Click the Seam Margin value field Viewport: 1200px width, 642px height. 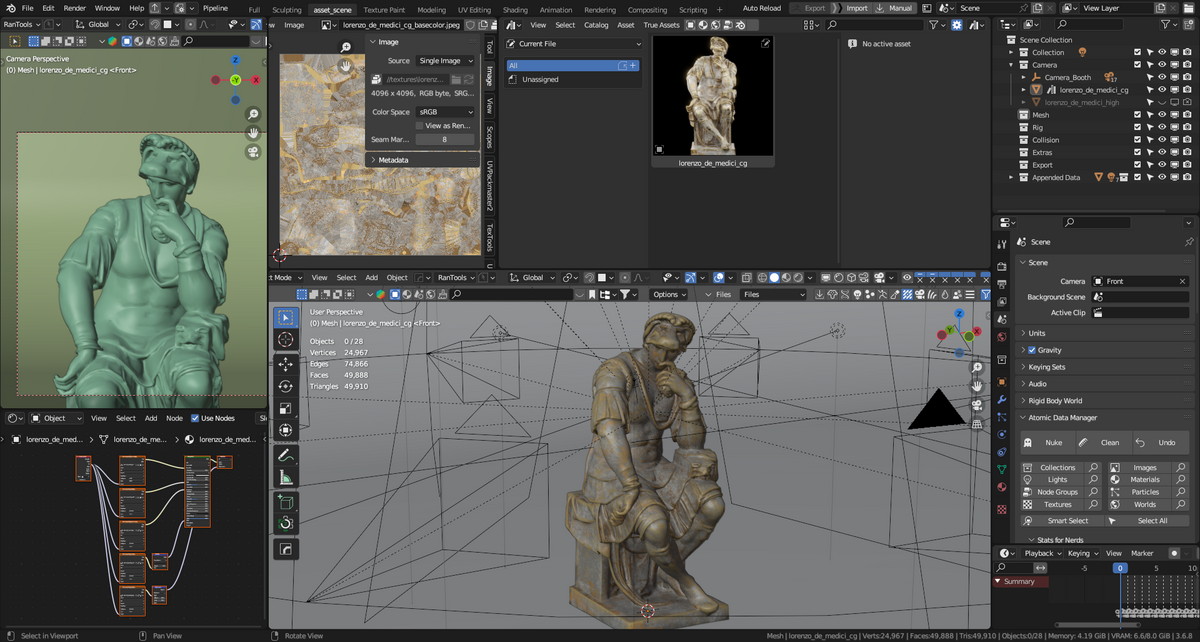(x=445, y=140)
